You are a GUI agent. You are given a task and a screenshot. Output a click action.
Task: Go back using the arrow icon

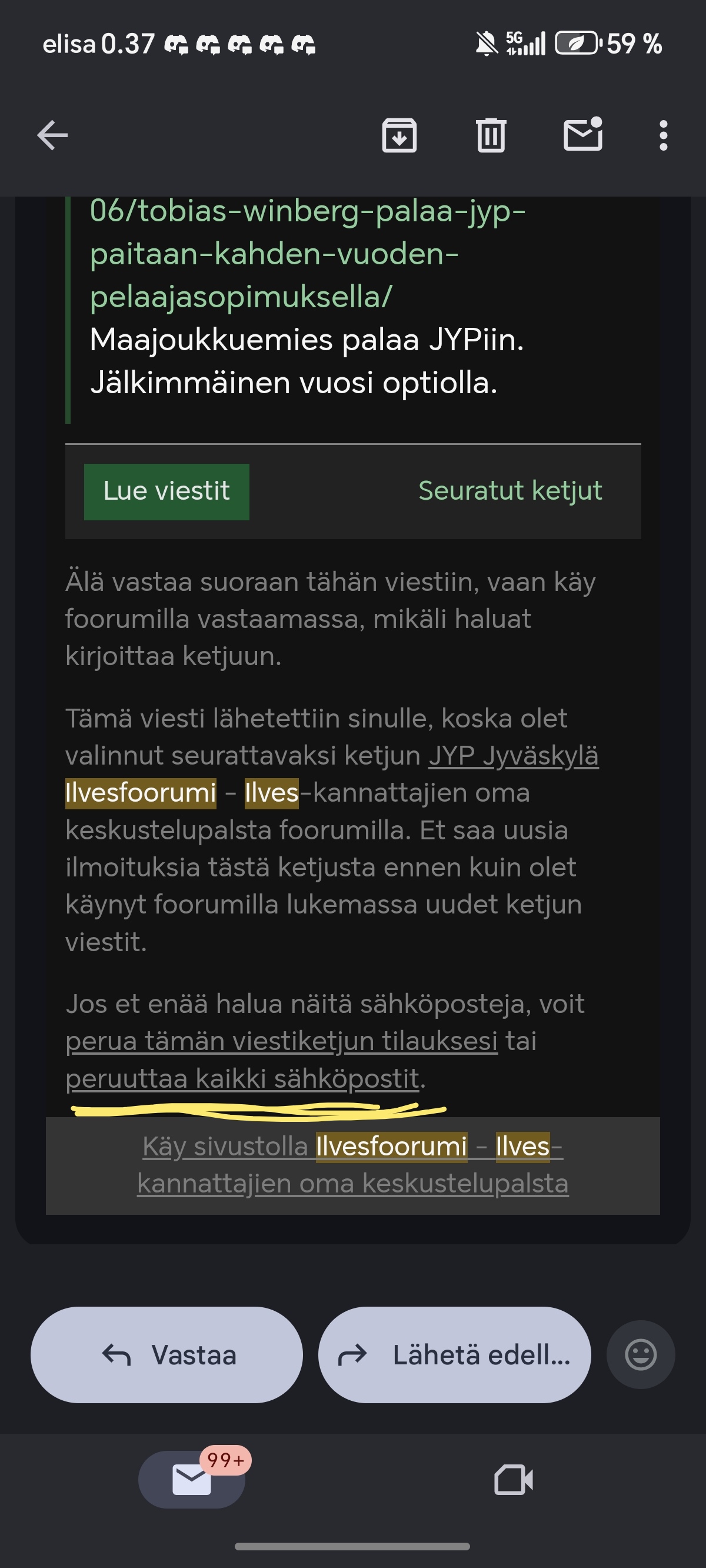click(x=52, y=135)
